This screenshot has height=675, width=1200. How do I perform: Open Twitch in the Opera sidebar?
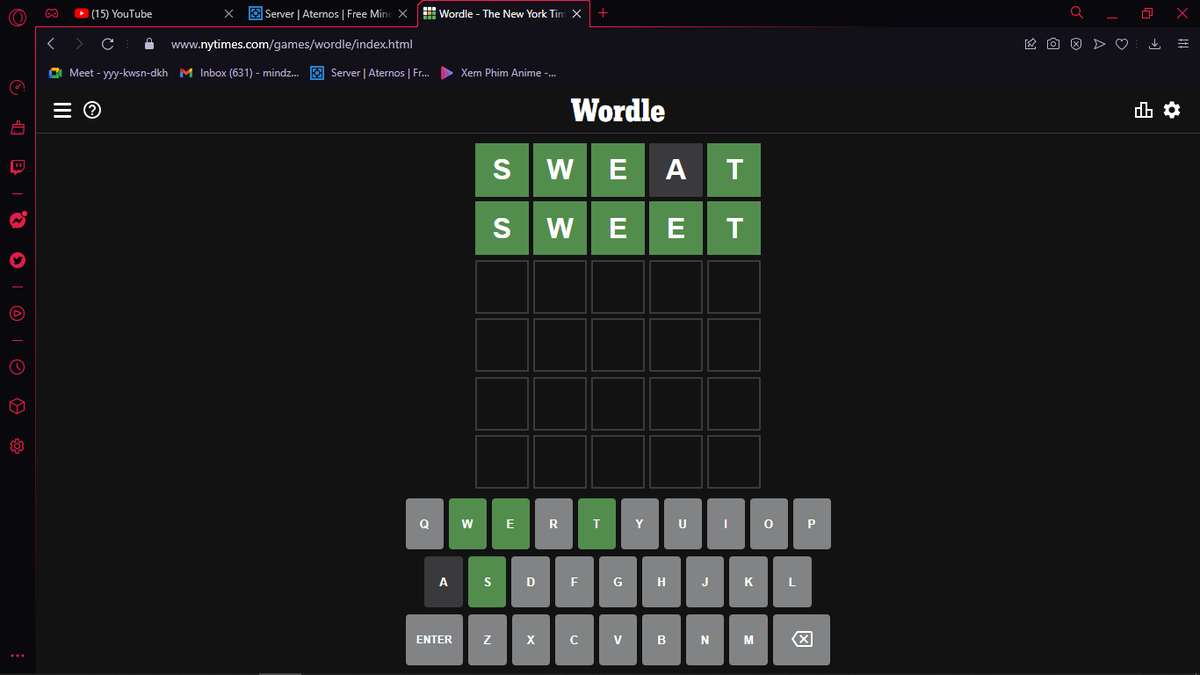pos(17,167)
